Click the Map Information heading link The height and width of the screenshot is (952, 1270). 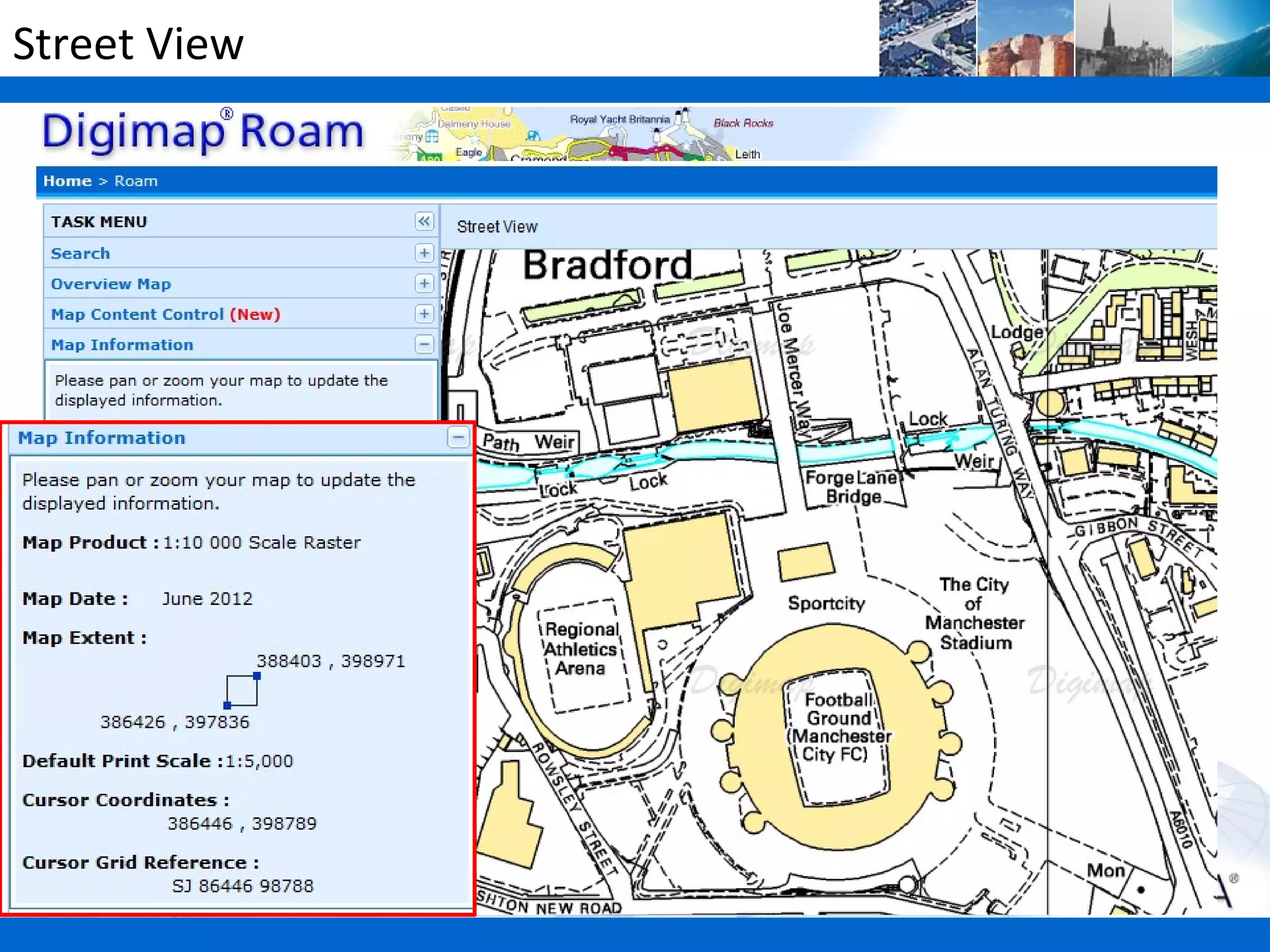[122, 345]
